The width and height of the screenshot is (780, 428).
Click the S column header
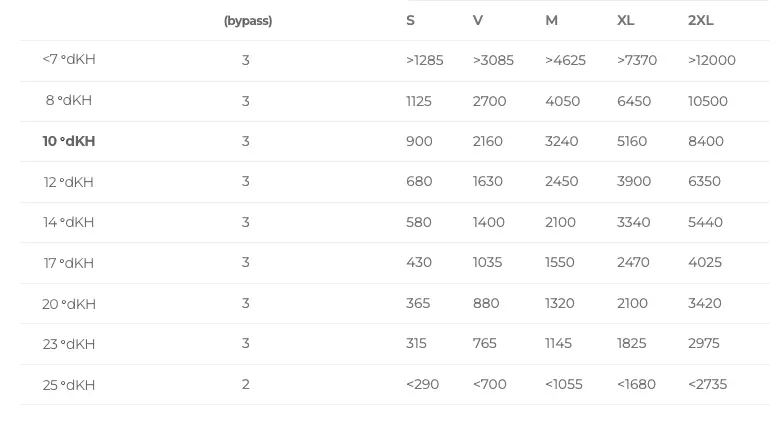pyautogui.click(x=411, y=21)
